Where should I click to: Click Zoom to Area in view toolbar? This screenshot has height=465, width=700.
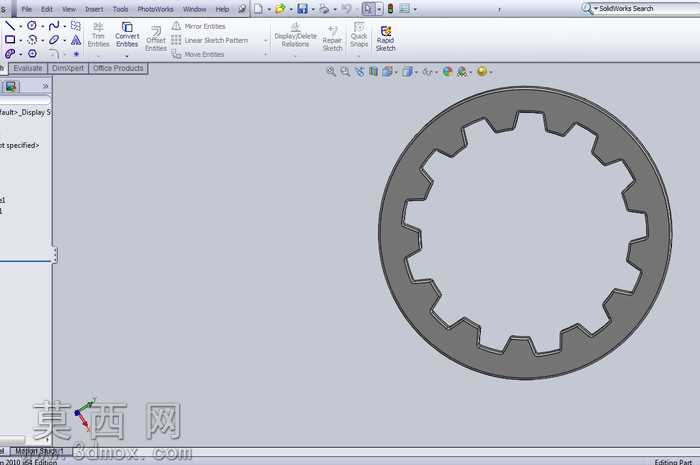(345, 71)
